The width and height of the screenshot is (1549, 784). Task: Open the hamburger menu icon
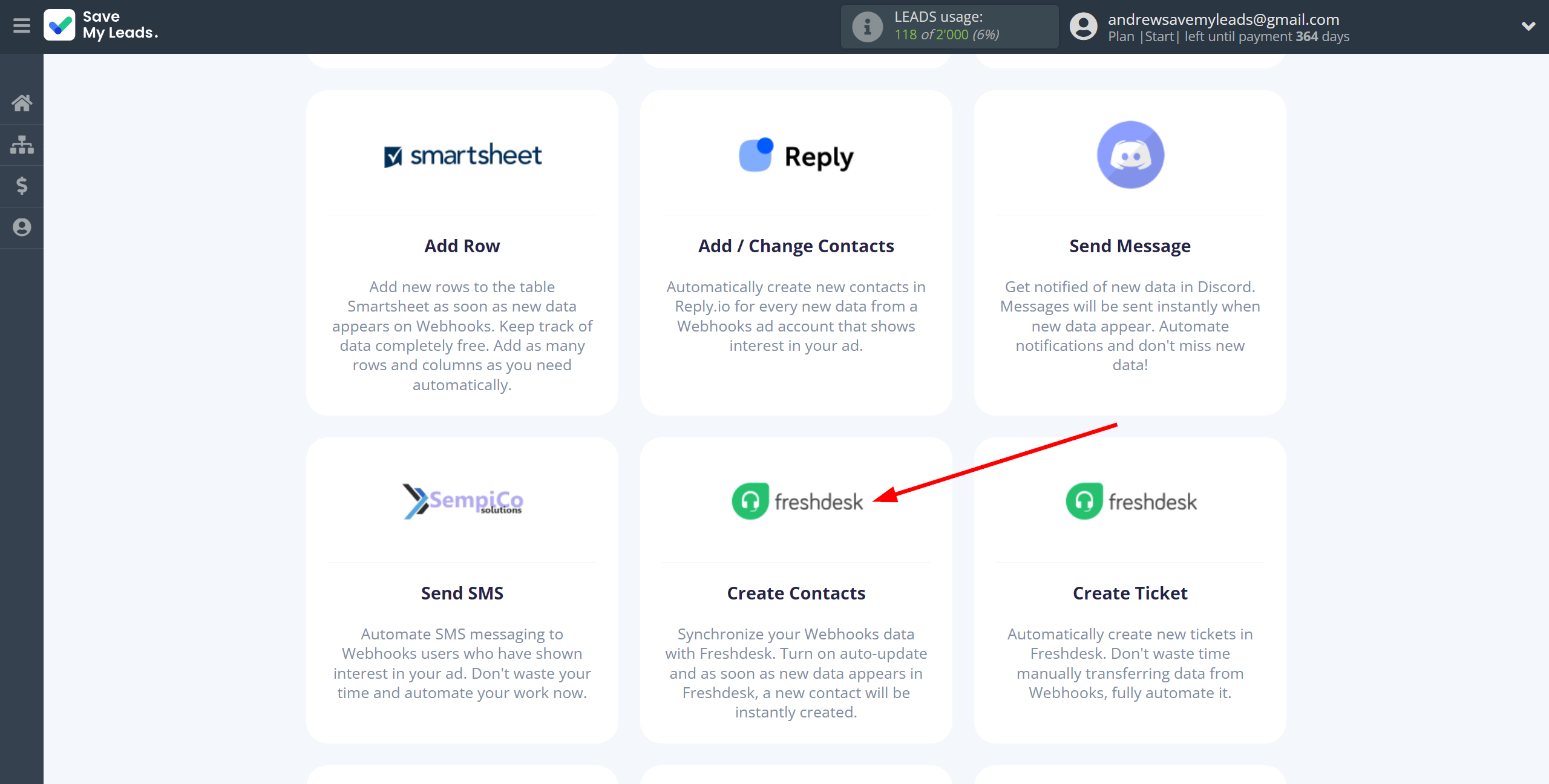click(x=22, y=26)
